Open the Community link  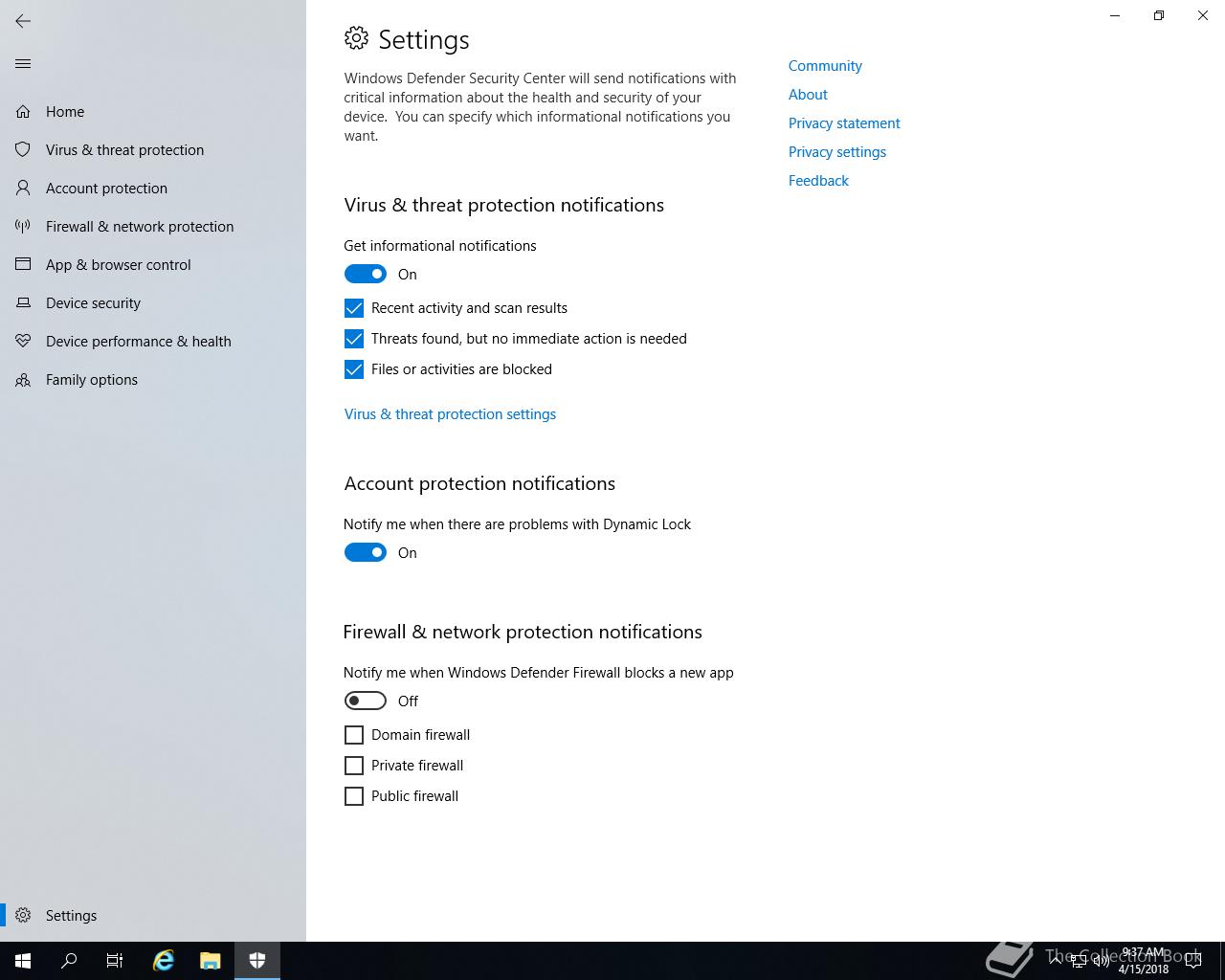click(825, 66)
